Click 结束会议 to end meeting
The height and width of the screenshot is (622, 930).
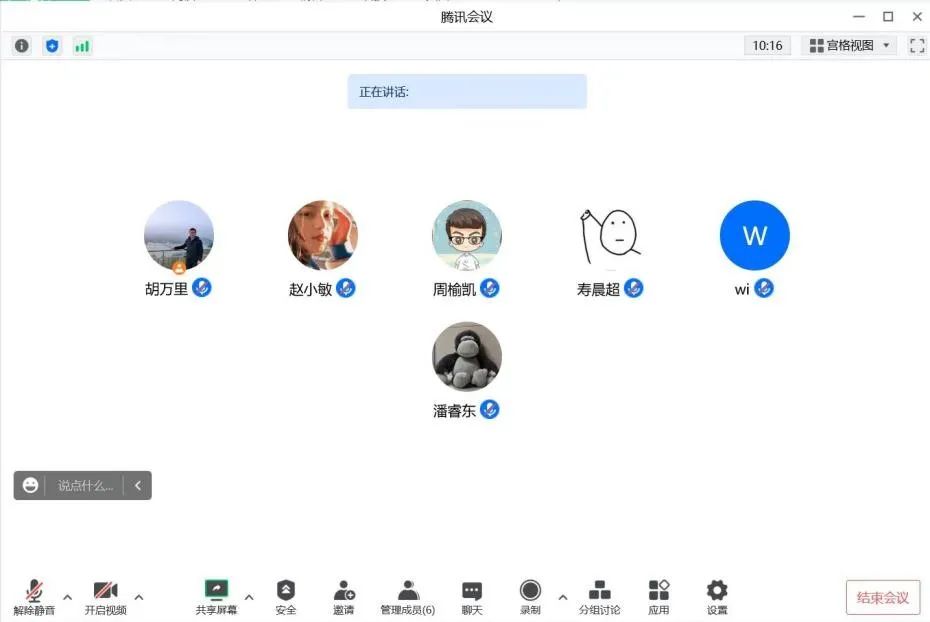click(x=882, y=598)
